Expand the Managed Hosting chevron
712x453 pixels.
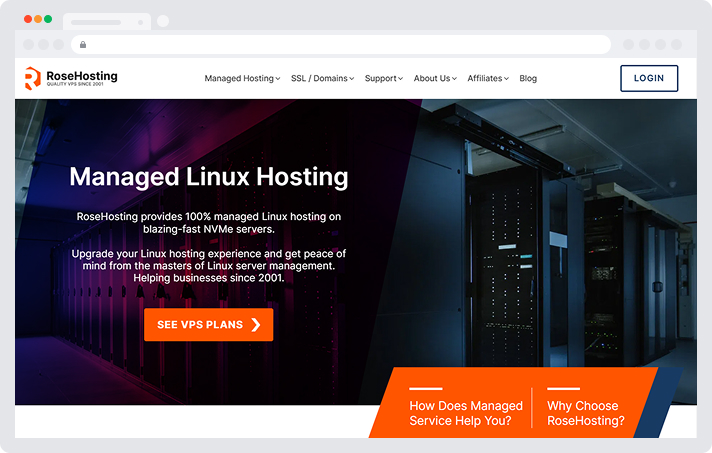coord(278,79)
